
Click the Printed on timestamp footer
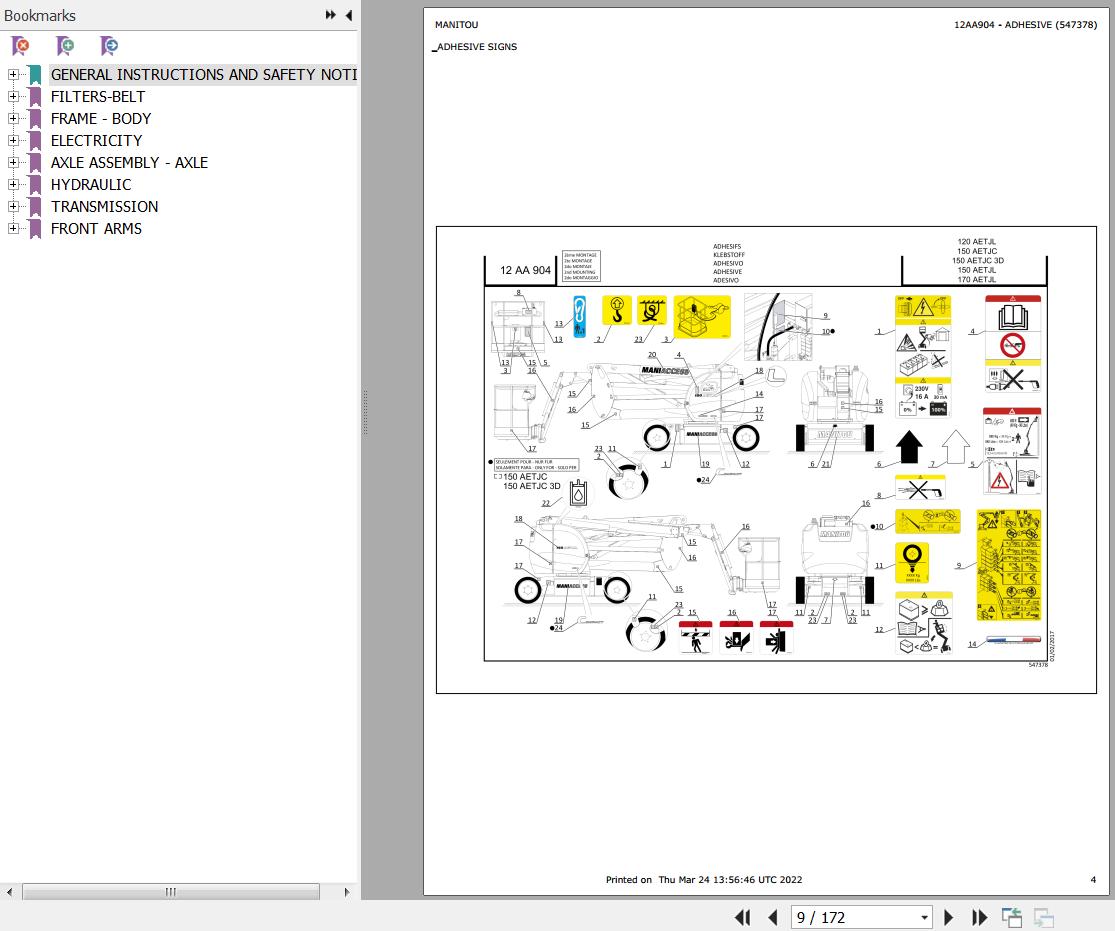pos(704,880)
